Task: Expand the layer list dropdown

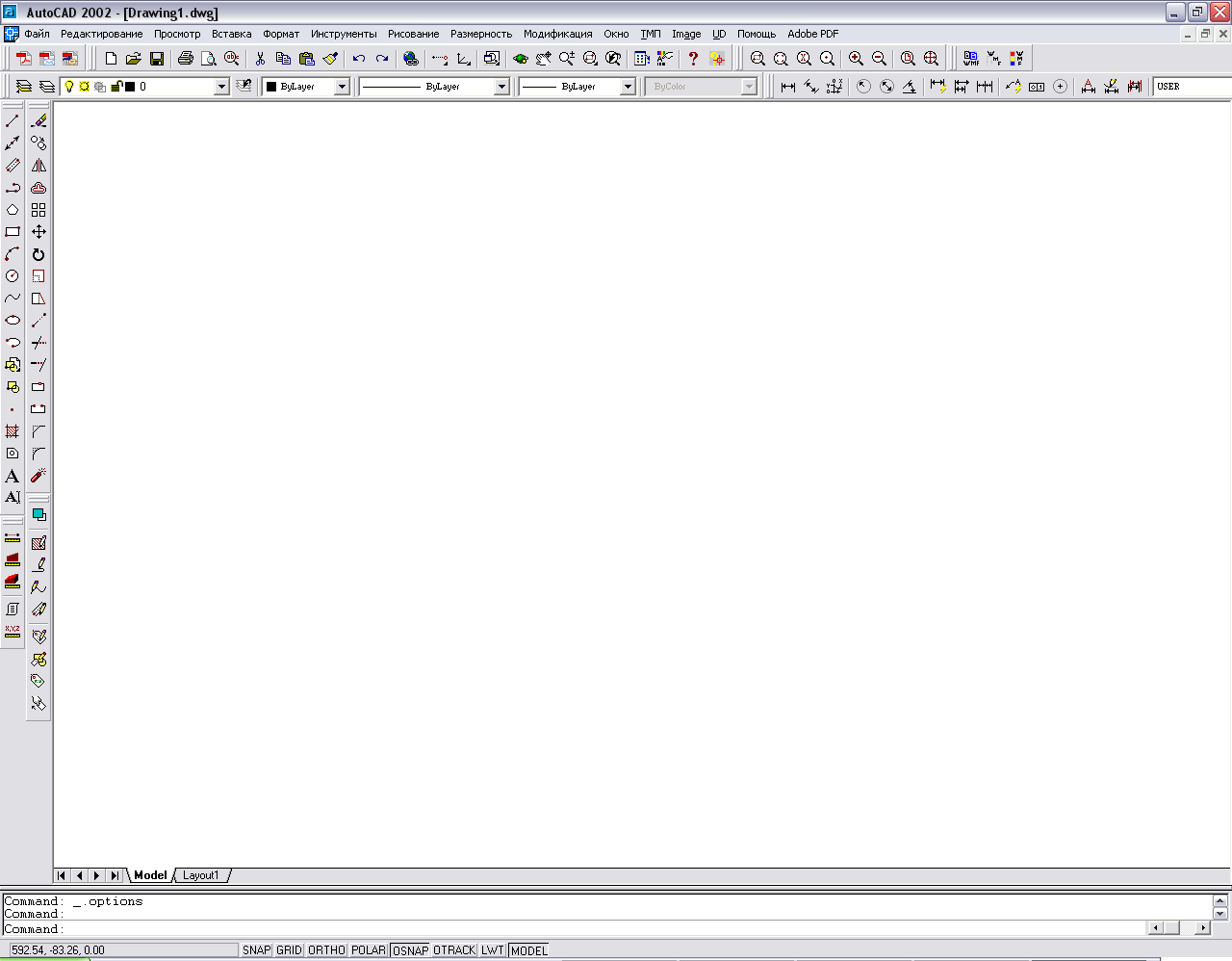Action: pyautogui.click(x=222, y=87)
